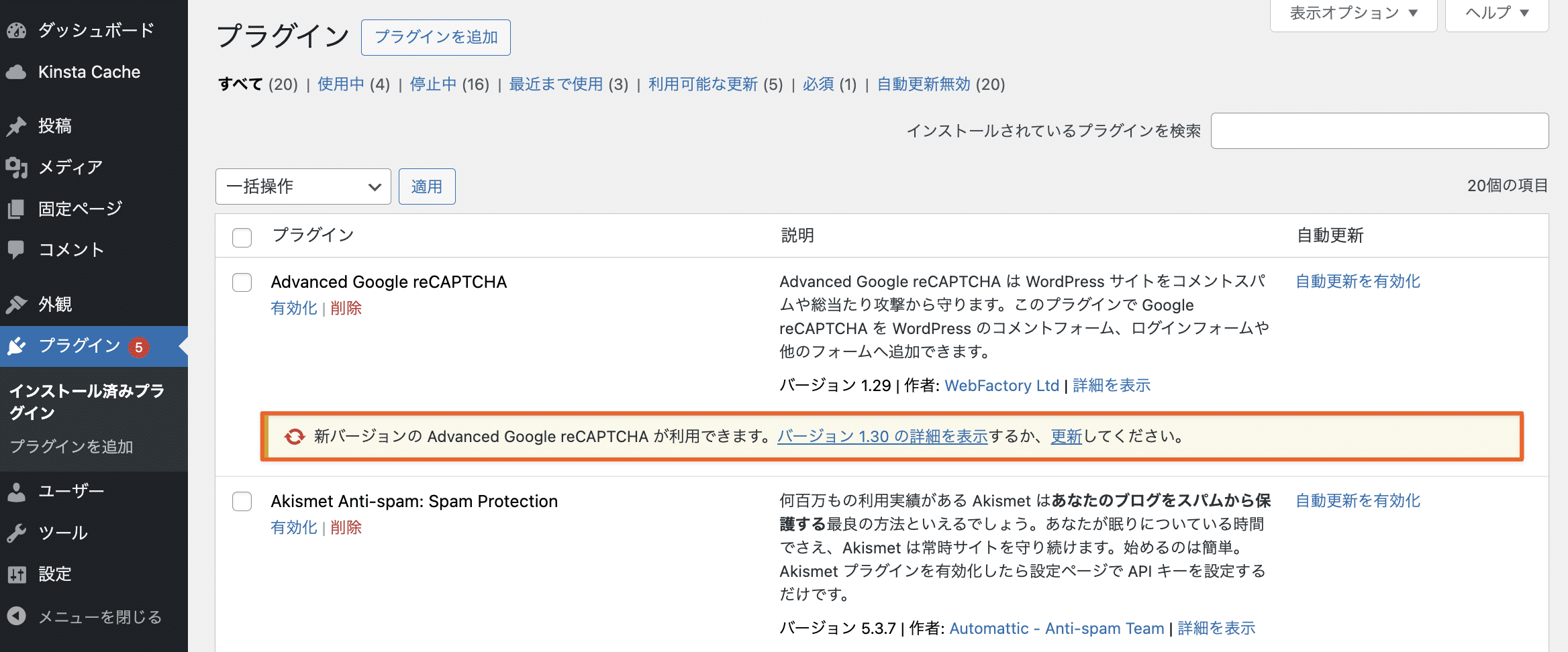Click プラグインを追加 button beside page title
The image size is (1568, 652).
pyautogui.click(x=436, y=38)
